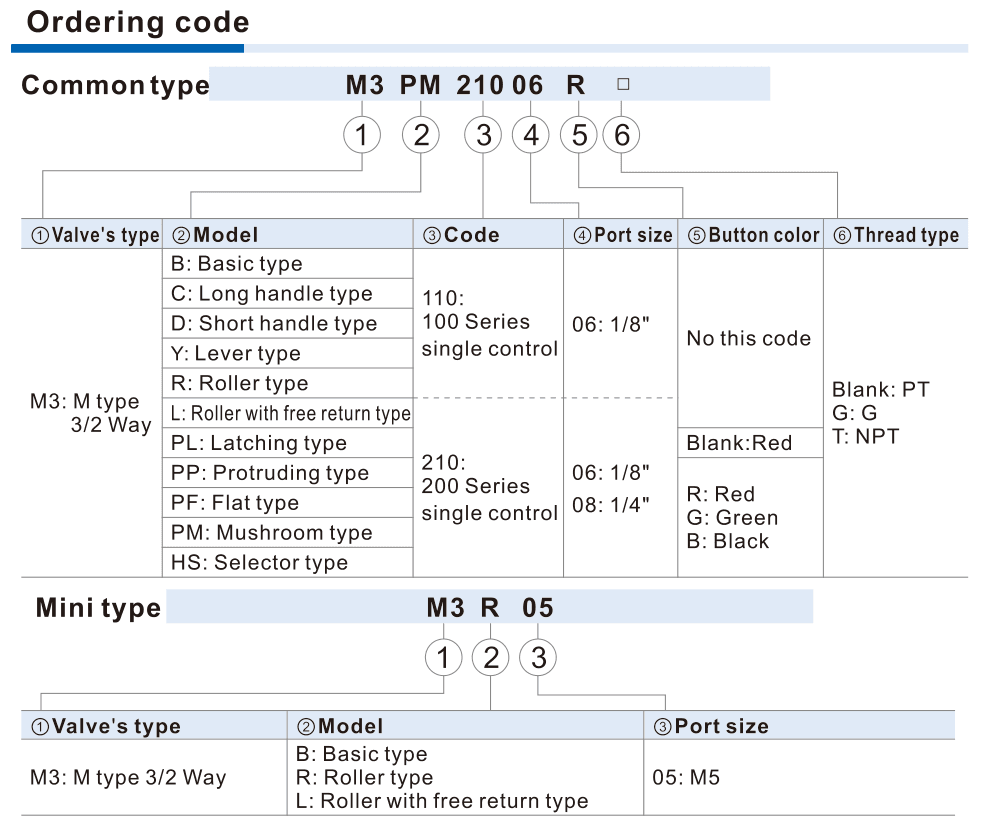Click 'M3' in Mini type code

[445, 608]
